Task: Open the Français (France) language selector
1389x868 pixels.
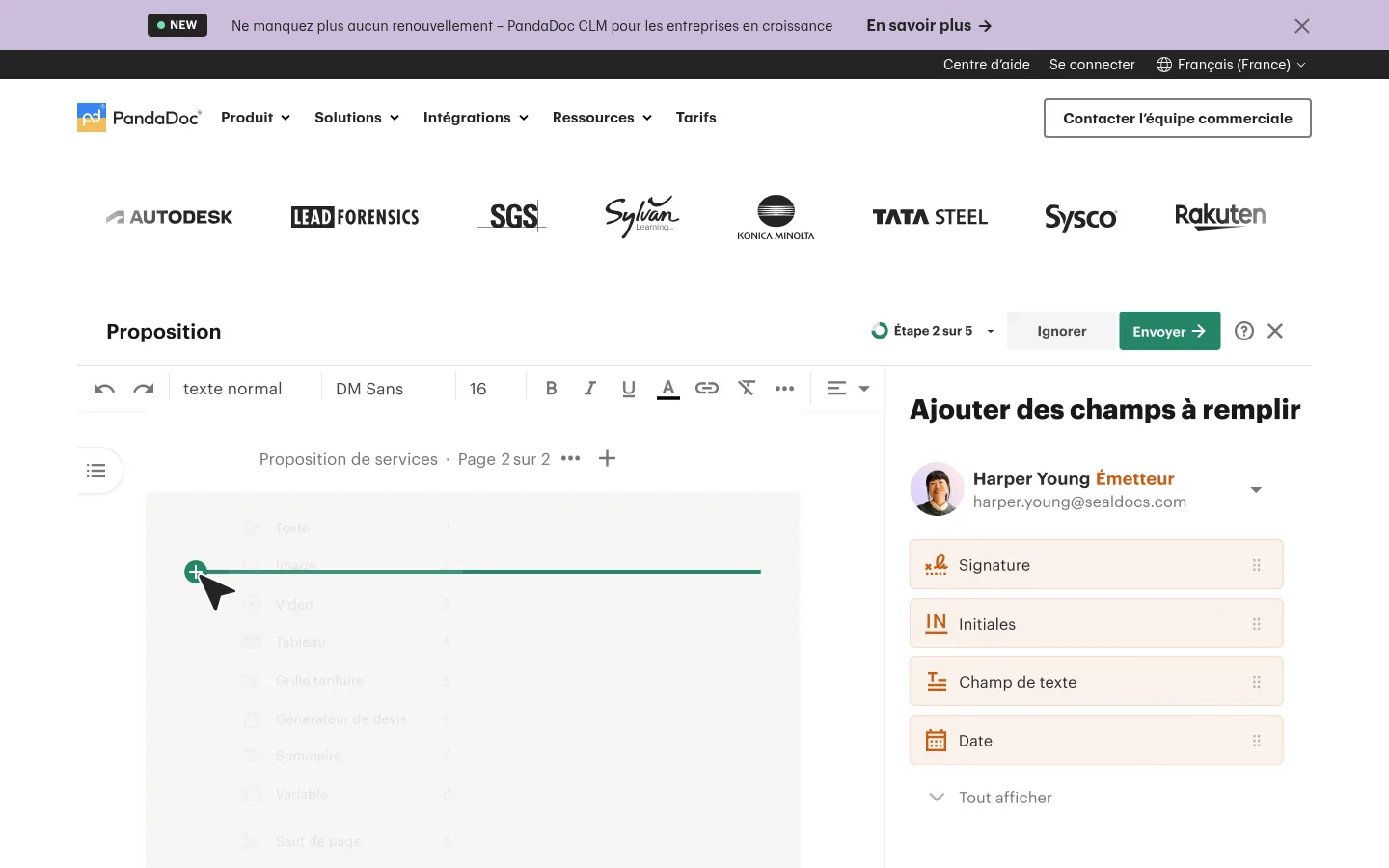Action: pyautogui.click(x=1231, y=65)
